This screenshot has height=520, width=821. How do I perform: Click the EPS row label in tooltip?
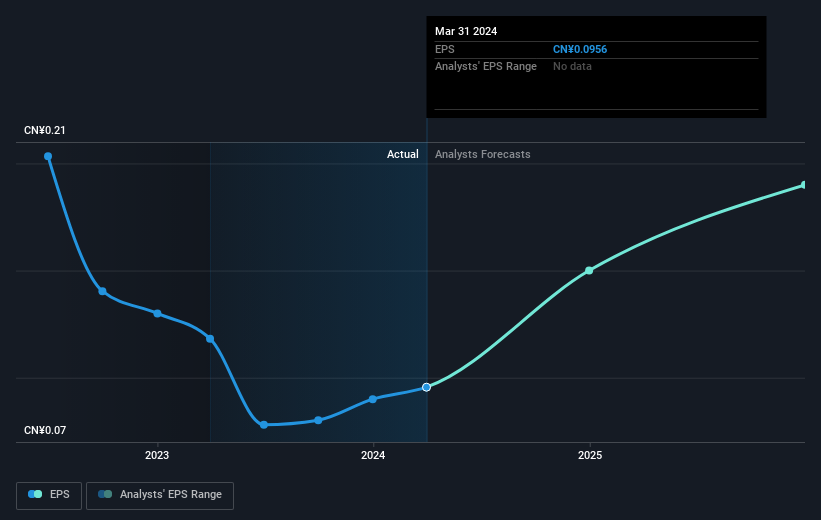point(445,49)
